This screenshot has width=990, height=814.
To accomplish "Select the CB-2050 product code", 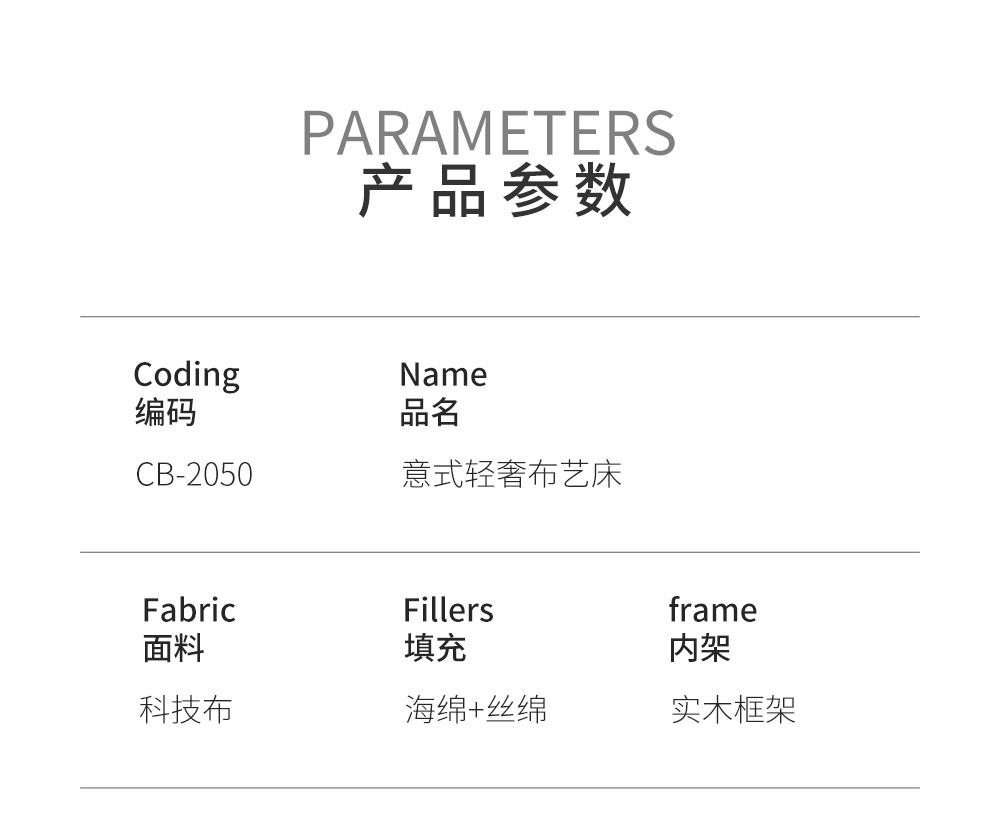I will pyautogui.click(x=194, y=474).
